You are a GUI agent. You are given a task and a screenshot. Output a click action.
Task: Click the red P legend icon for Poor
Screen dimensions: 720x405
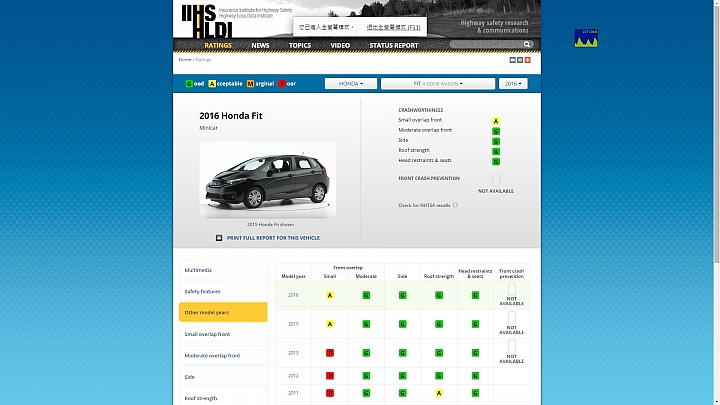(x=282, y=84)
